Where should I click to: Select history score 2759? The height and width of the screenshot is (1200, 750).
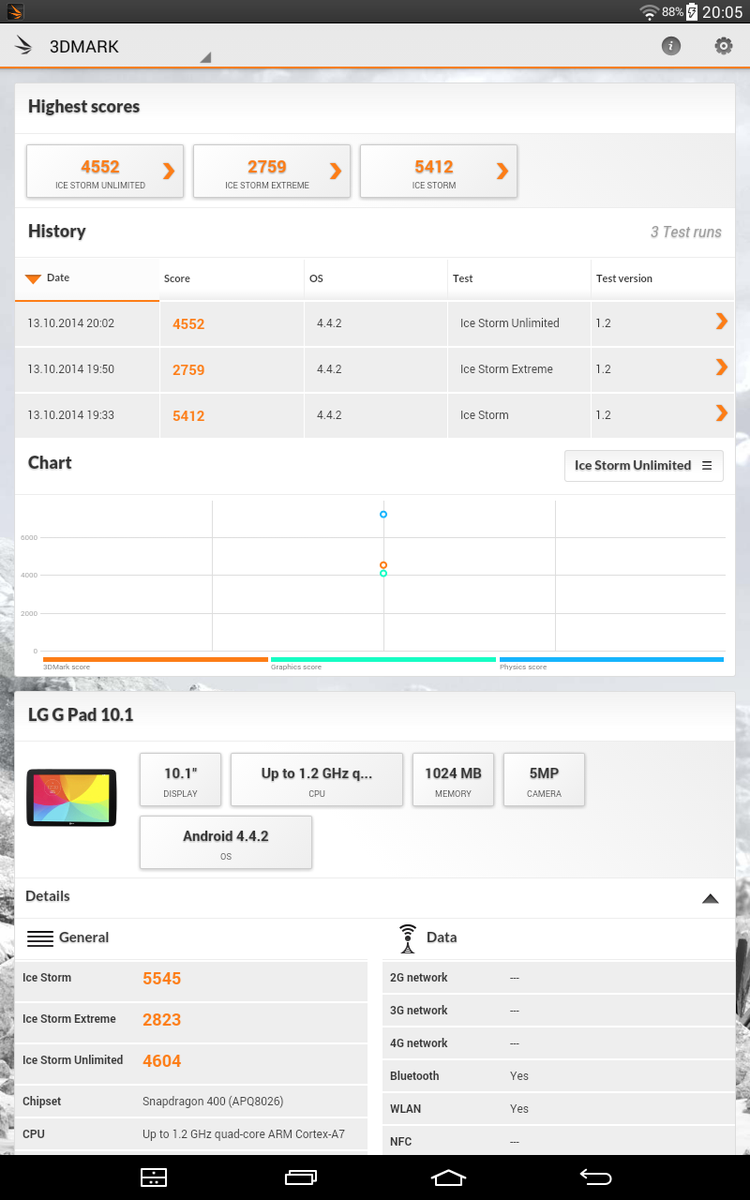188,370
